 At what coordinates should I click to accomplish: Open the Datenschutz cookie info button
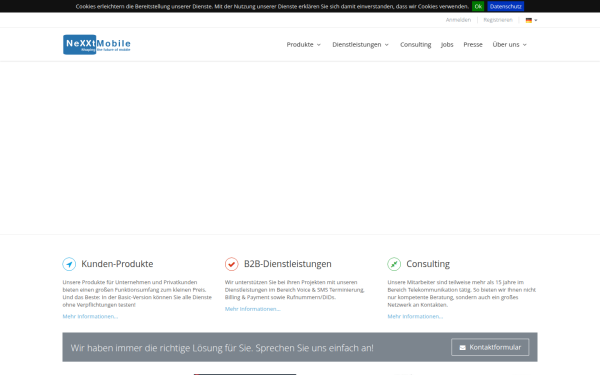tap(505, 7)
